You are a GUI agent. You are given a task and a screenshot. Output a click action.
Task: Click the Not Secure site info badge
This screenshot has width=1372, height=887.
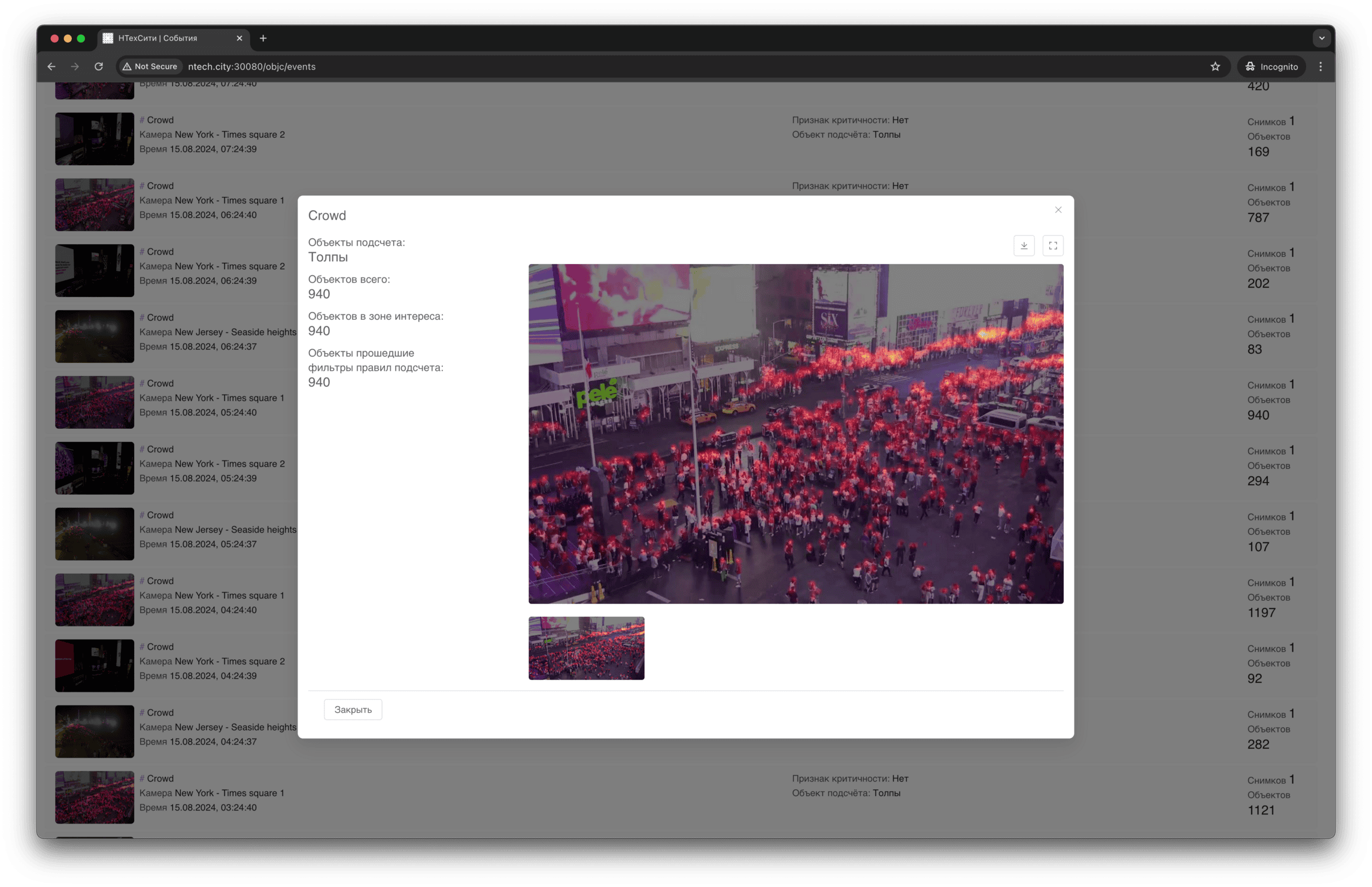(x=150, y=66)
